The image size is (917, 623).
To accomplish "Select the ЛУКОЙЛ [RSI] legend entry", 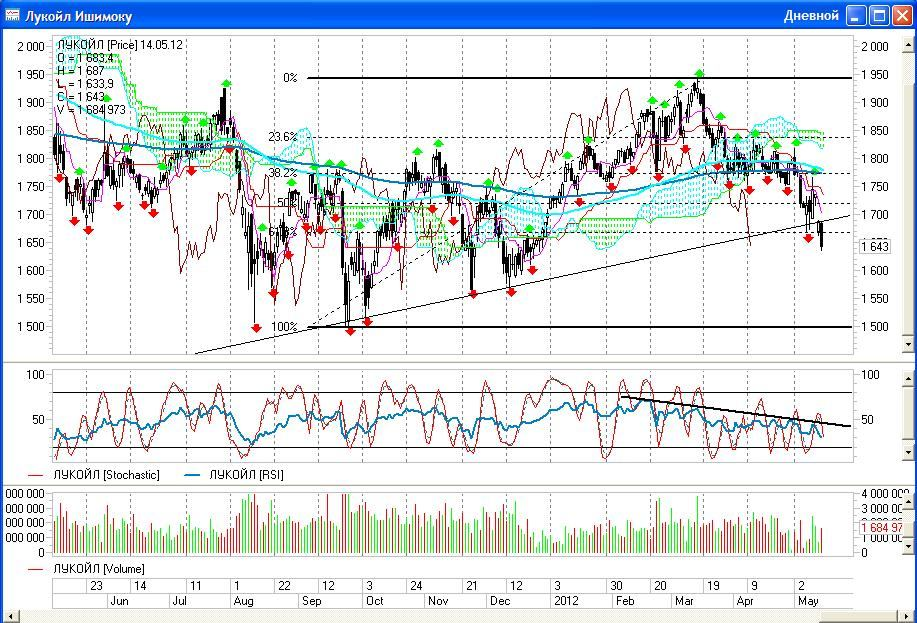I will 234,474.
